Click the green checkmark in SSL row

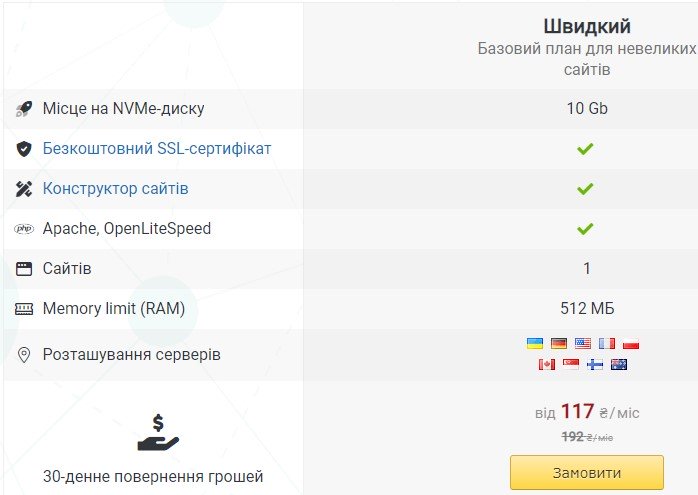pyautogui.click(x=586, y=149)
